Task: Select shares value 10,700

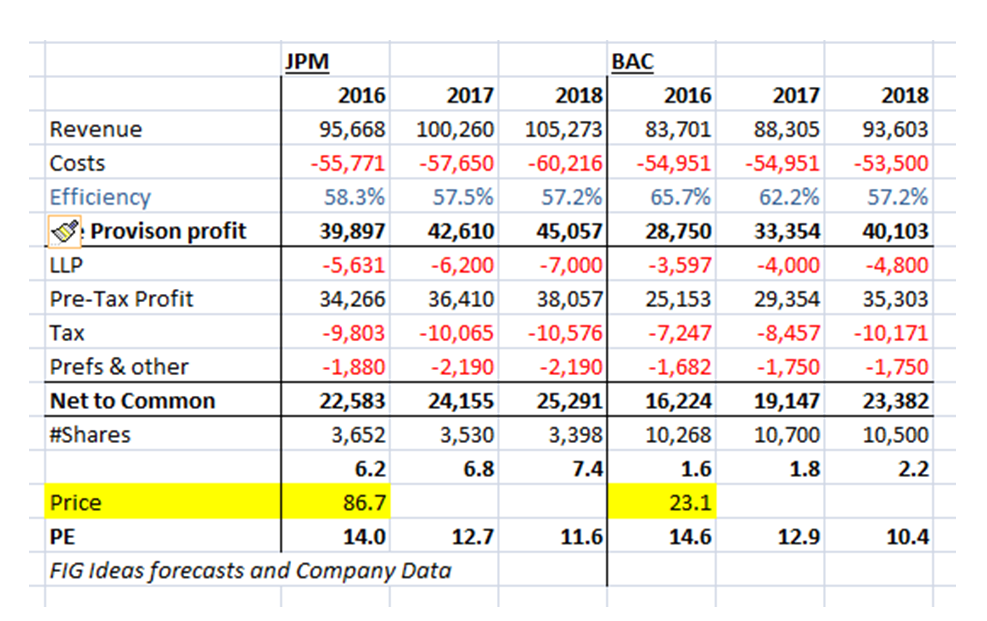Action: (787, 435)
